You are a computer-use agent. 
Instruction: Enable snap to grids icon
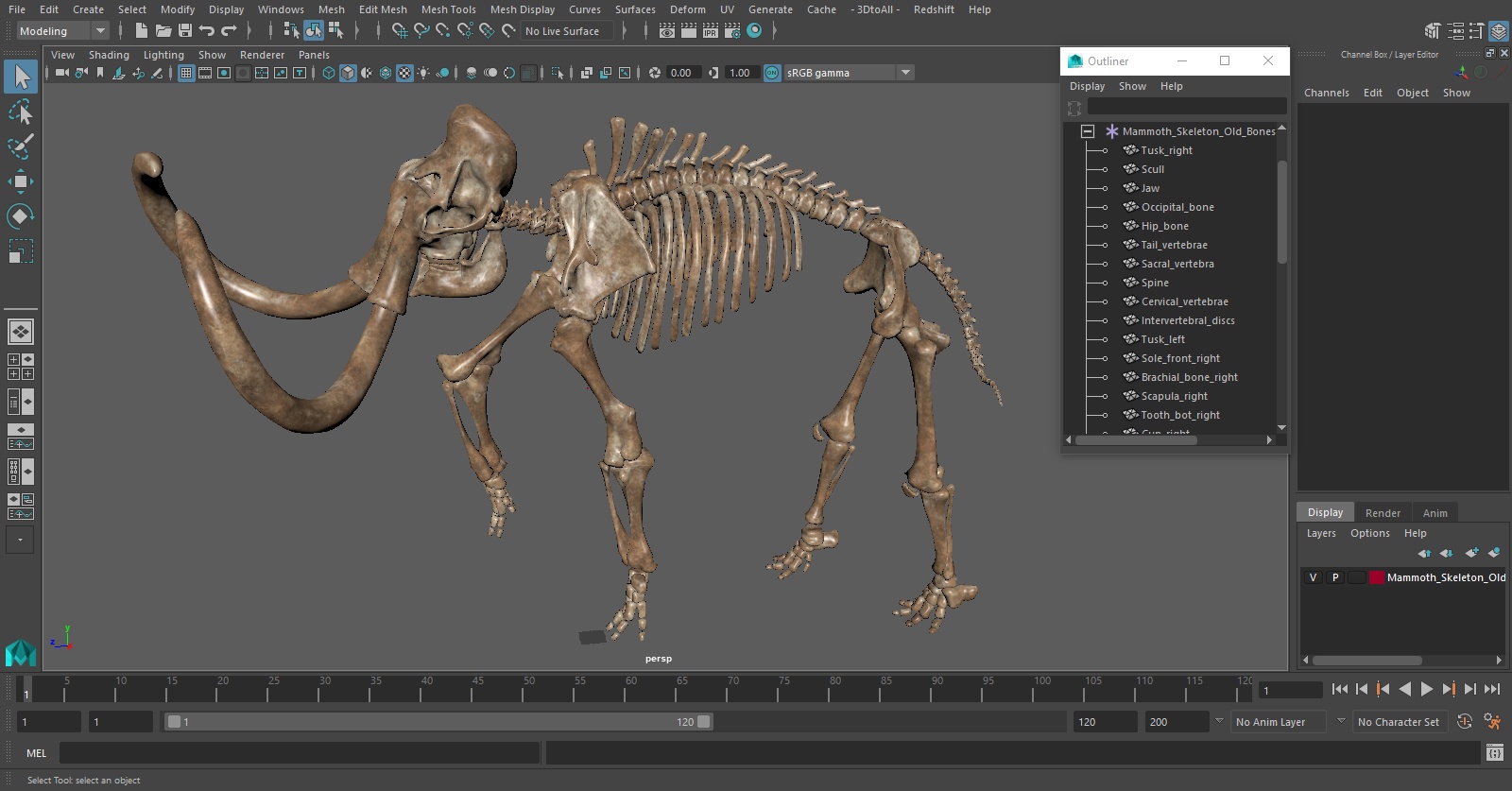point(400,31)
